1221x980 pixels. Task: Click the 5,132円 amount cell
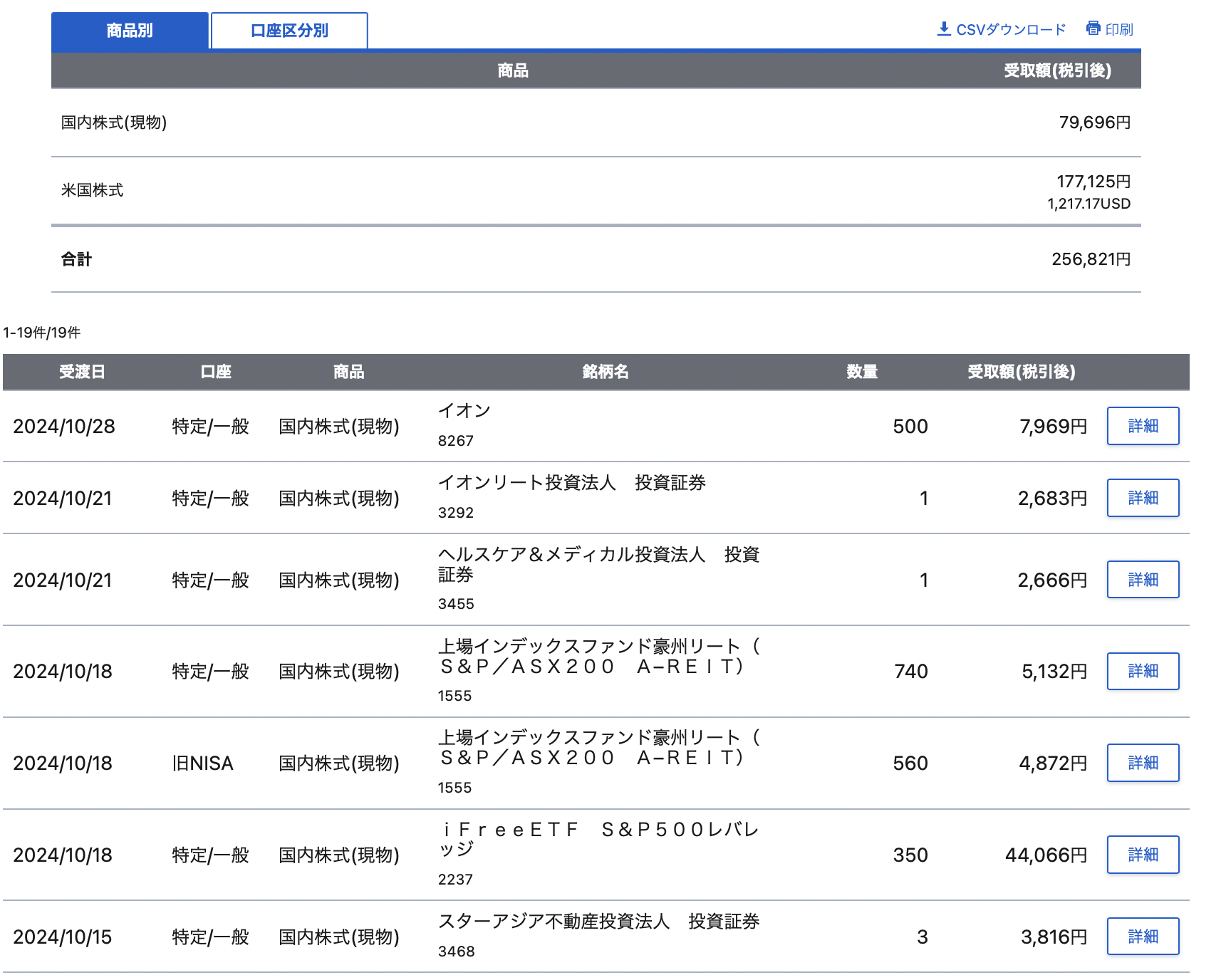click(1055, 672)
